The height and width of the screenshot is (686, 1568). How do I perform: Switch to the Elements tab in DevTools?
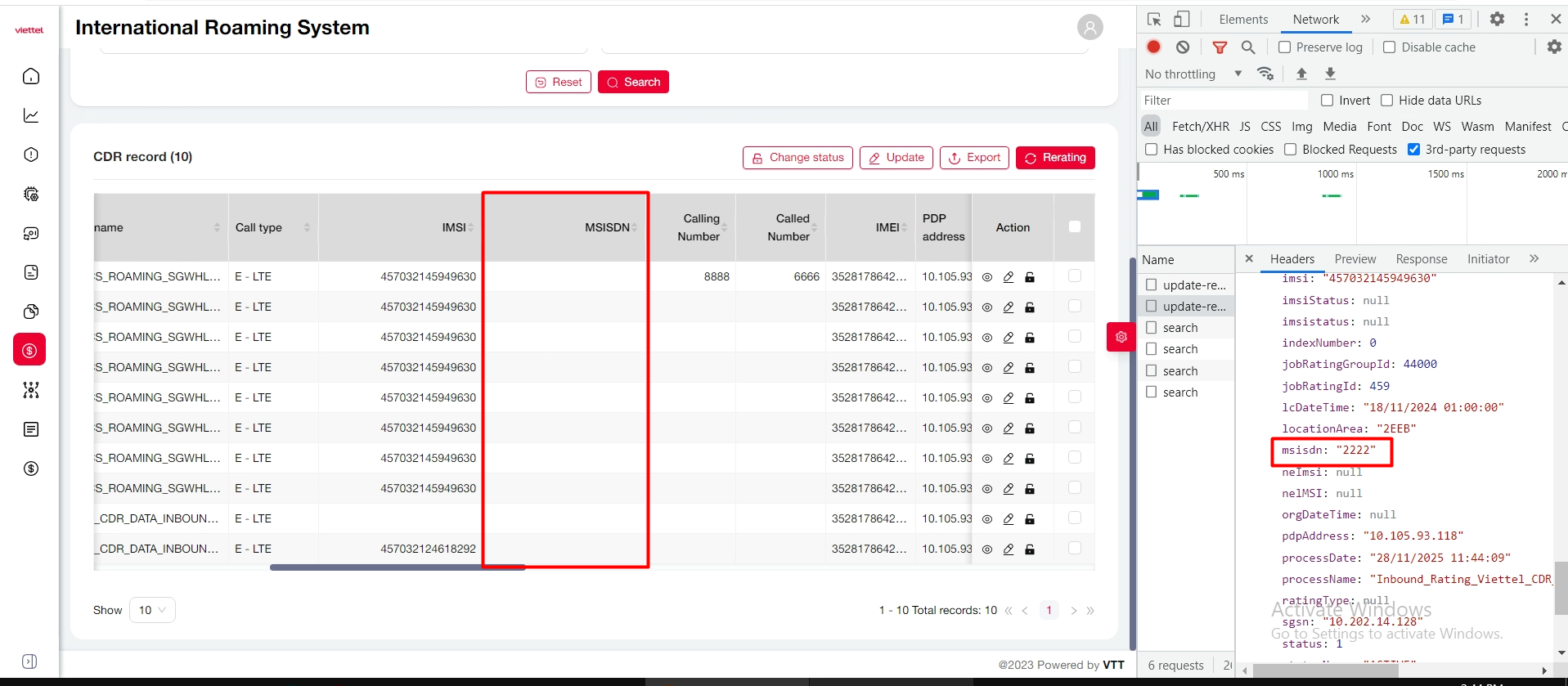(x=1242, y=19)
